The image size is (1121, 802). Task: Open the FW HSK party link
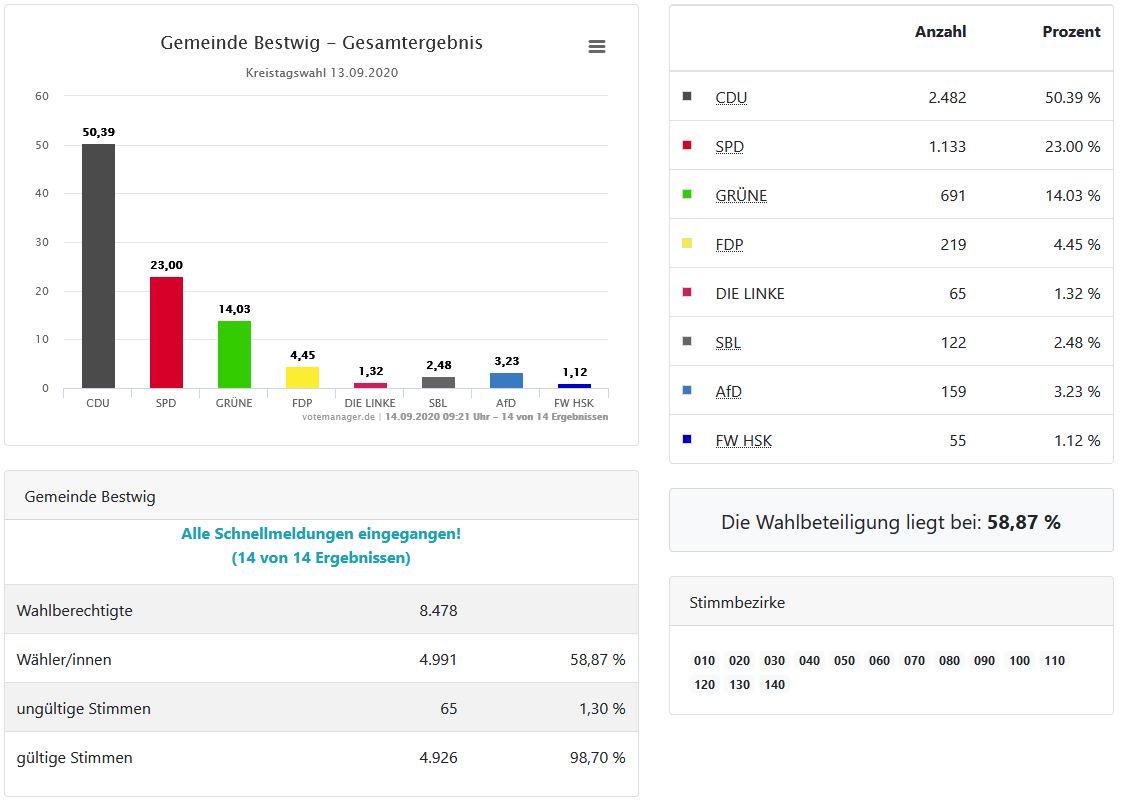pos(744,441)
